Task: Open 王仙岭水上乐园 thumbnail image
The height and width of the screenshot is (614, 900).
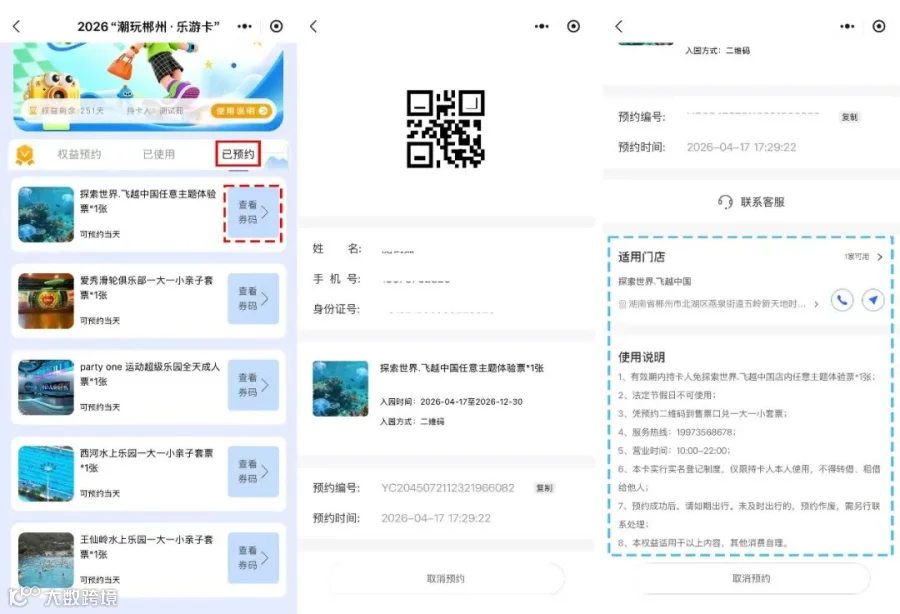Action: pyautogui.click(x=46, y=560)
